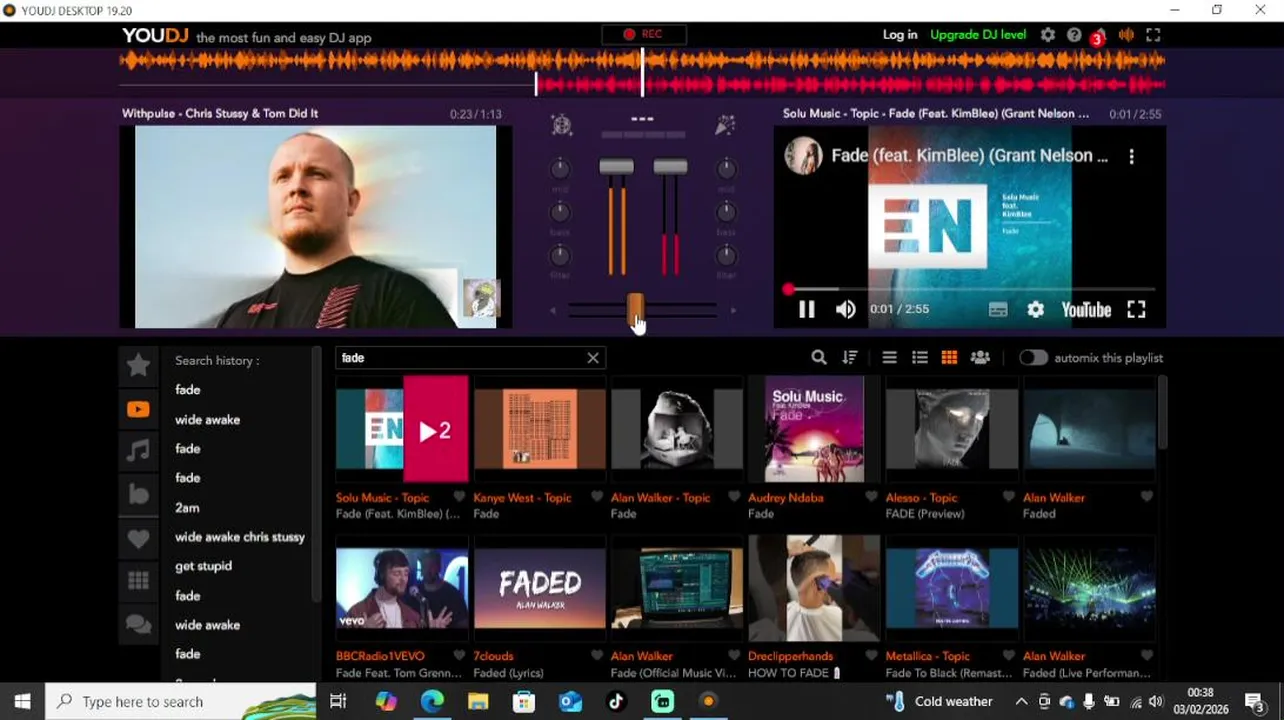The width and height of the screenshot is (1284, 720).
Task: Click the magnifier search icon
Action: (819, 358)
